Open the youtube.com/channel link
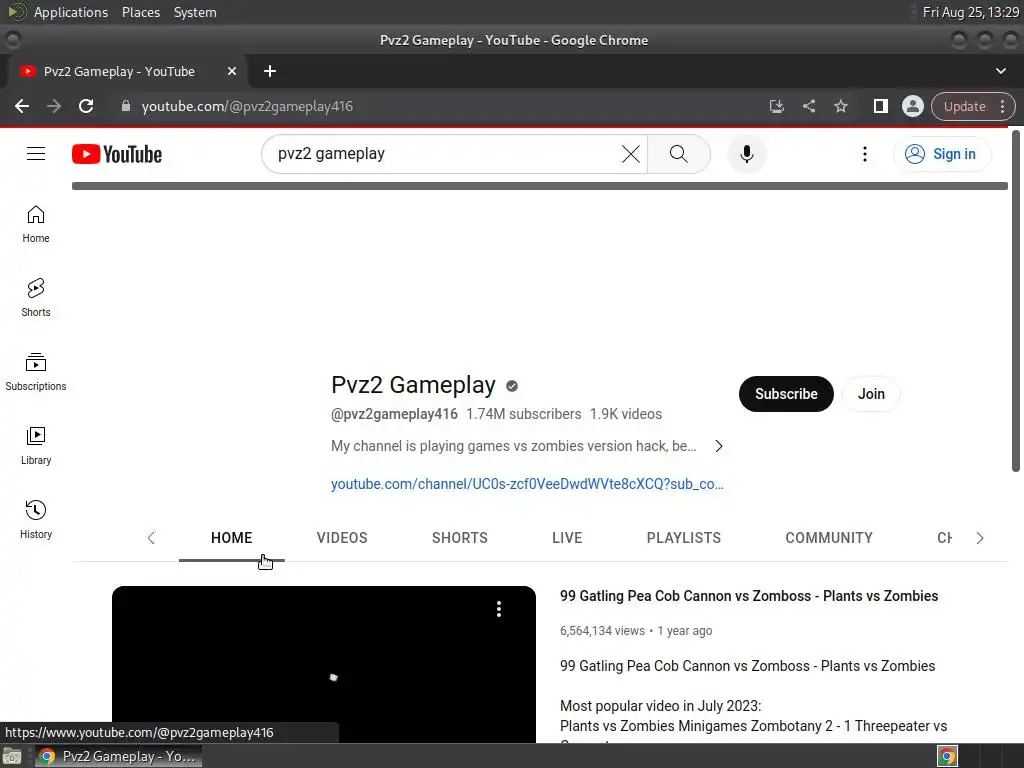 (x=527, y=485)
